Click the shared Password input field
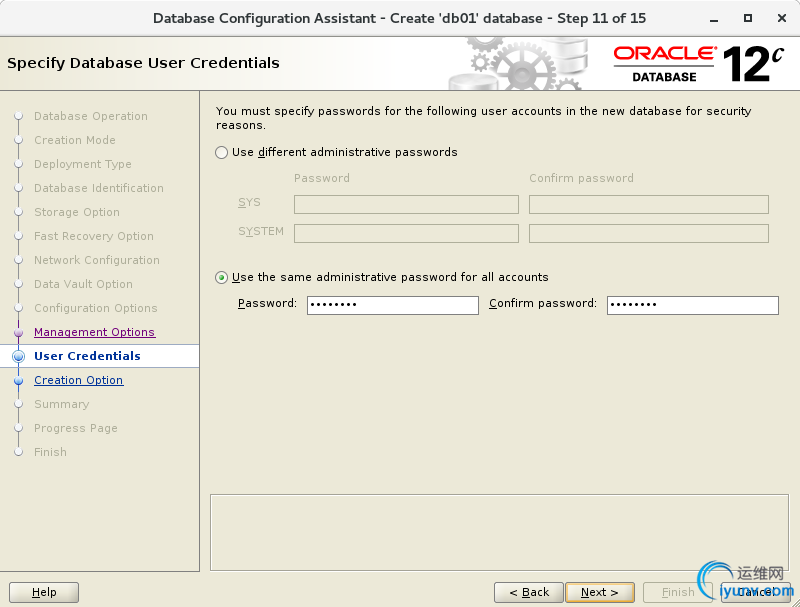800x607 pixels. [392, 305]
